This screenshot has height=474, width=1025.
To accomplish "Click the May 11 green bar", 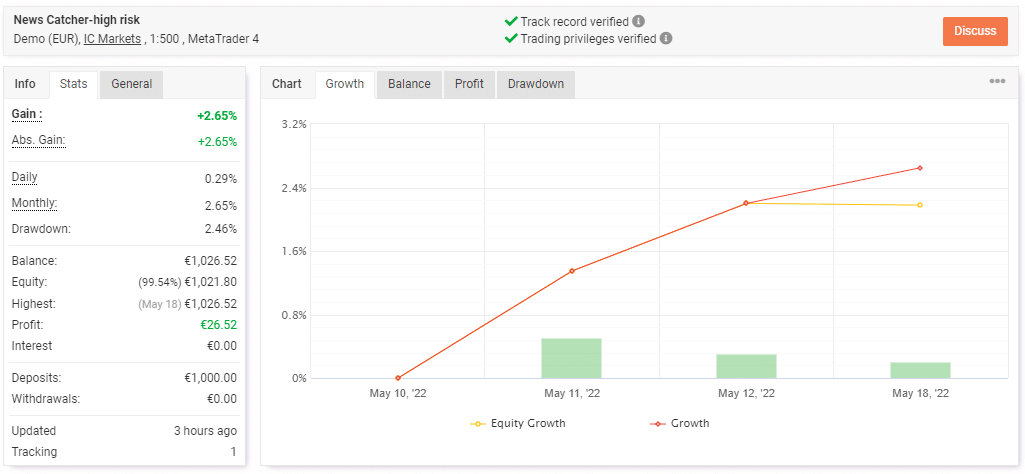I will pyautogui.click(x=572, y=358).
